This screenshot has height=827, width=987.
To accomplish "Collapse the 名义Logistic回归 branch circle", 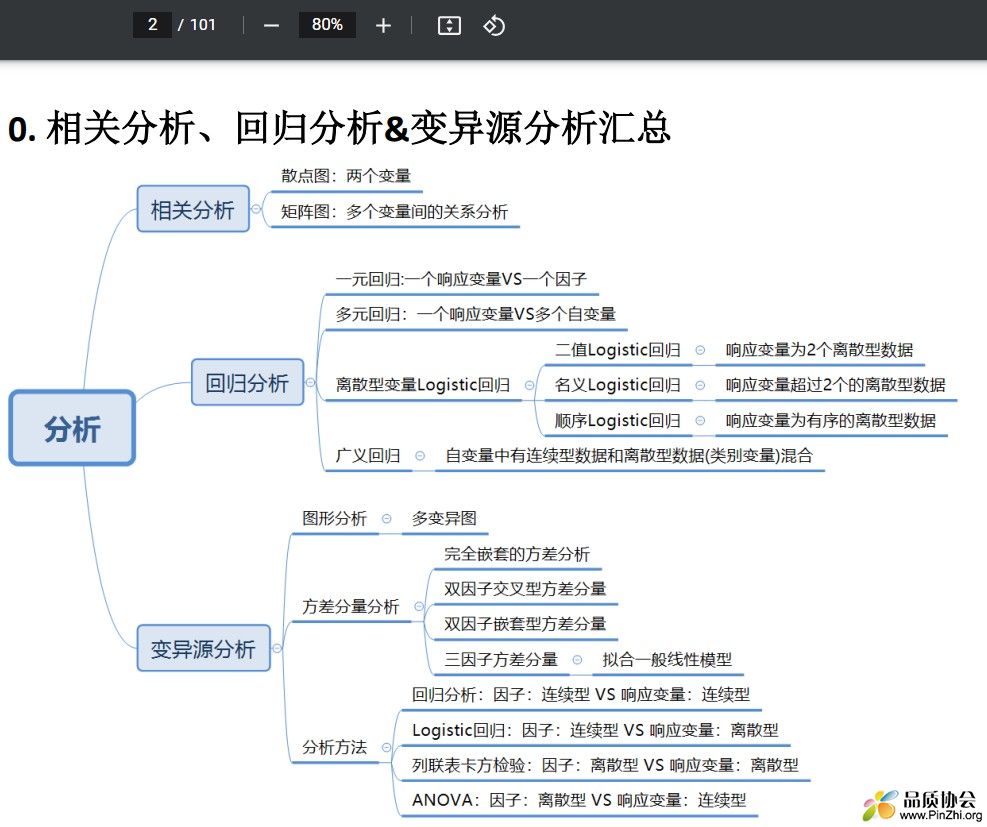I will [700, 385].
